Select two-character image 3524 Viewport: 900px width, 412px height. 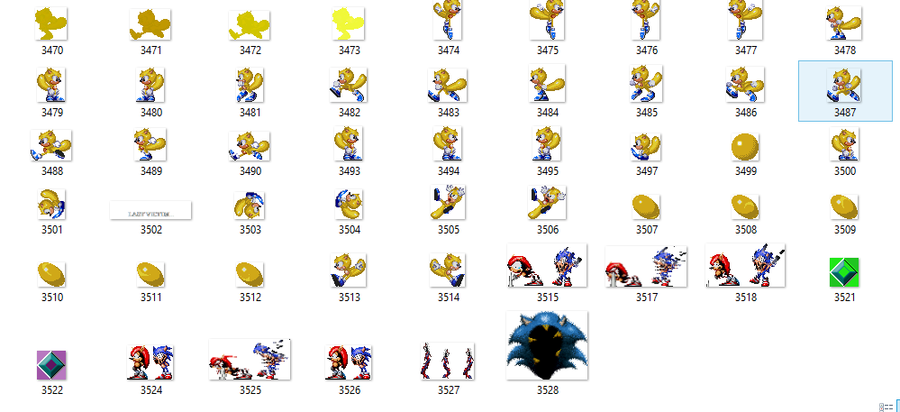point(150,362)
